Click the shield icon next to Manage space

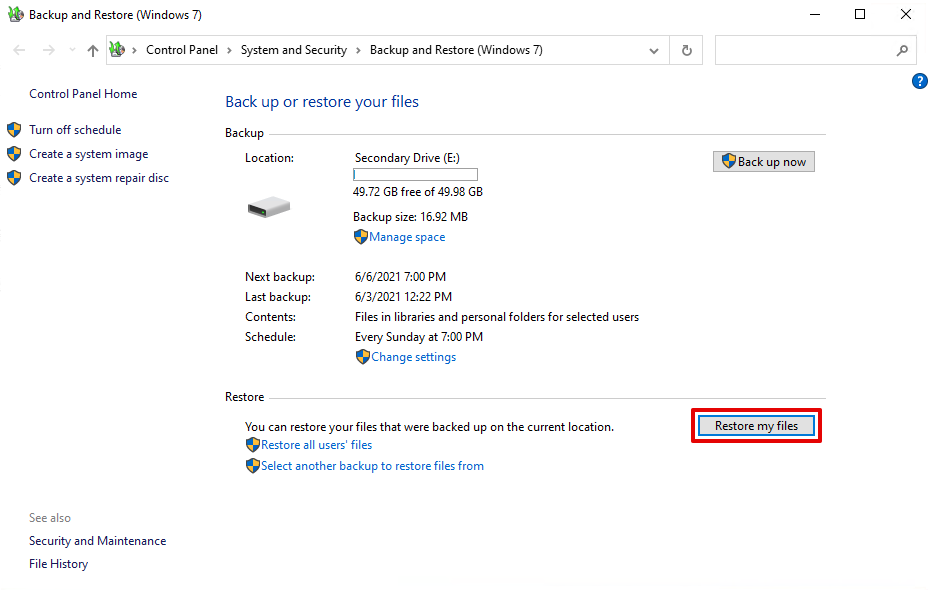click(x=360, y=237)
